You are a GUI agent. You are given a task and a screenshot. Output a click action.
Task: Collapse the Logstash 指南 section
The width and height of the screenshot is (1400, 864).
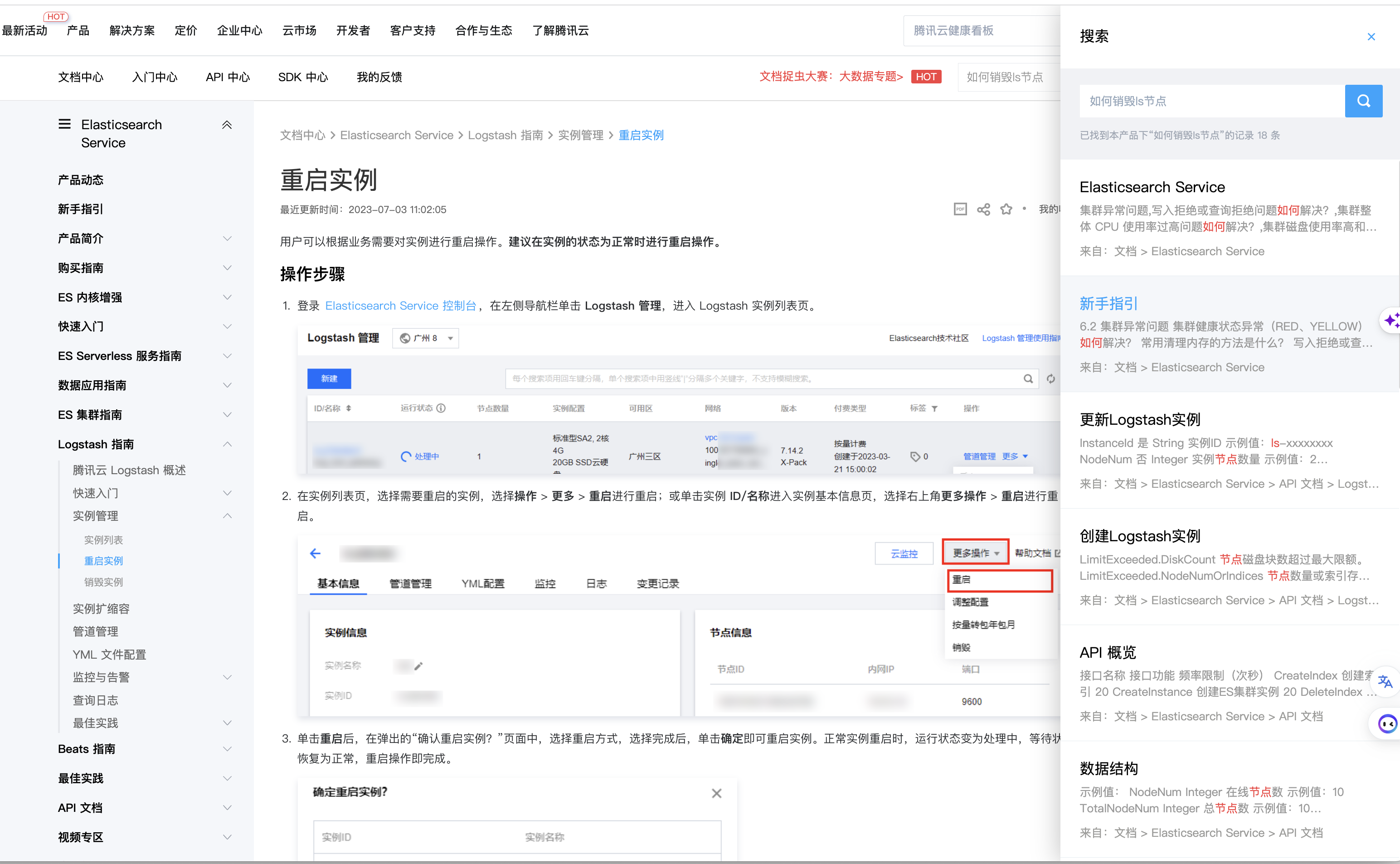coord(227,444)
